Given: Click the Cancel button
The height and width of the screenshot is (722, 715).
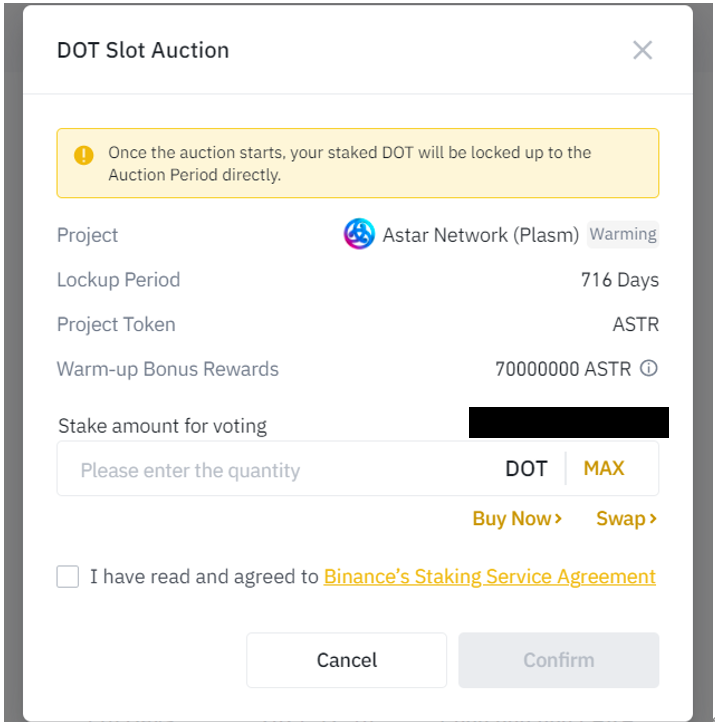Looking at the screenshot, I should (347, 660).
